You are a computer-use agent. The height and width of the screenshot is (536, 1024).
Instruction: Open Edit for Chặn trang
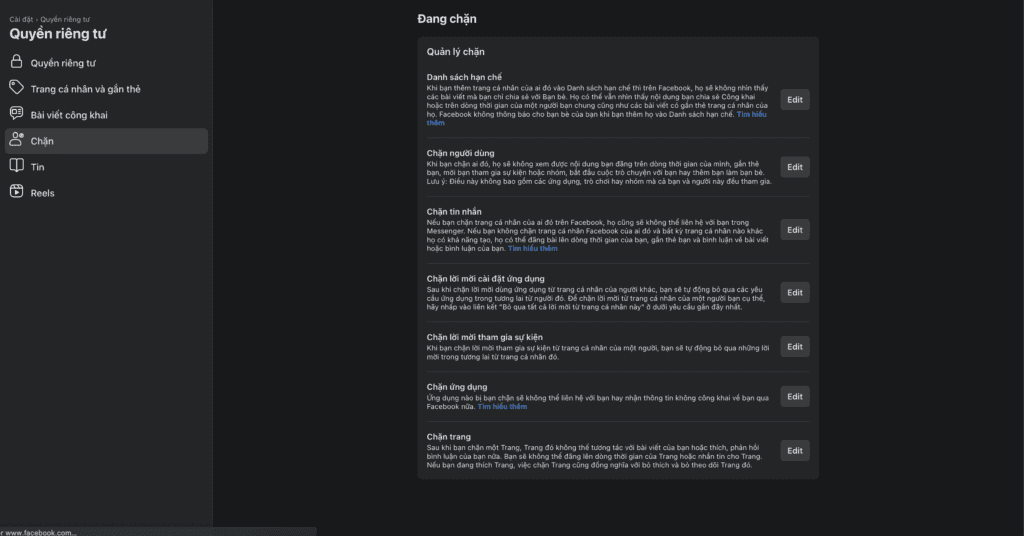coord(794,451)
